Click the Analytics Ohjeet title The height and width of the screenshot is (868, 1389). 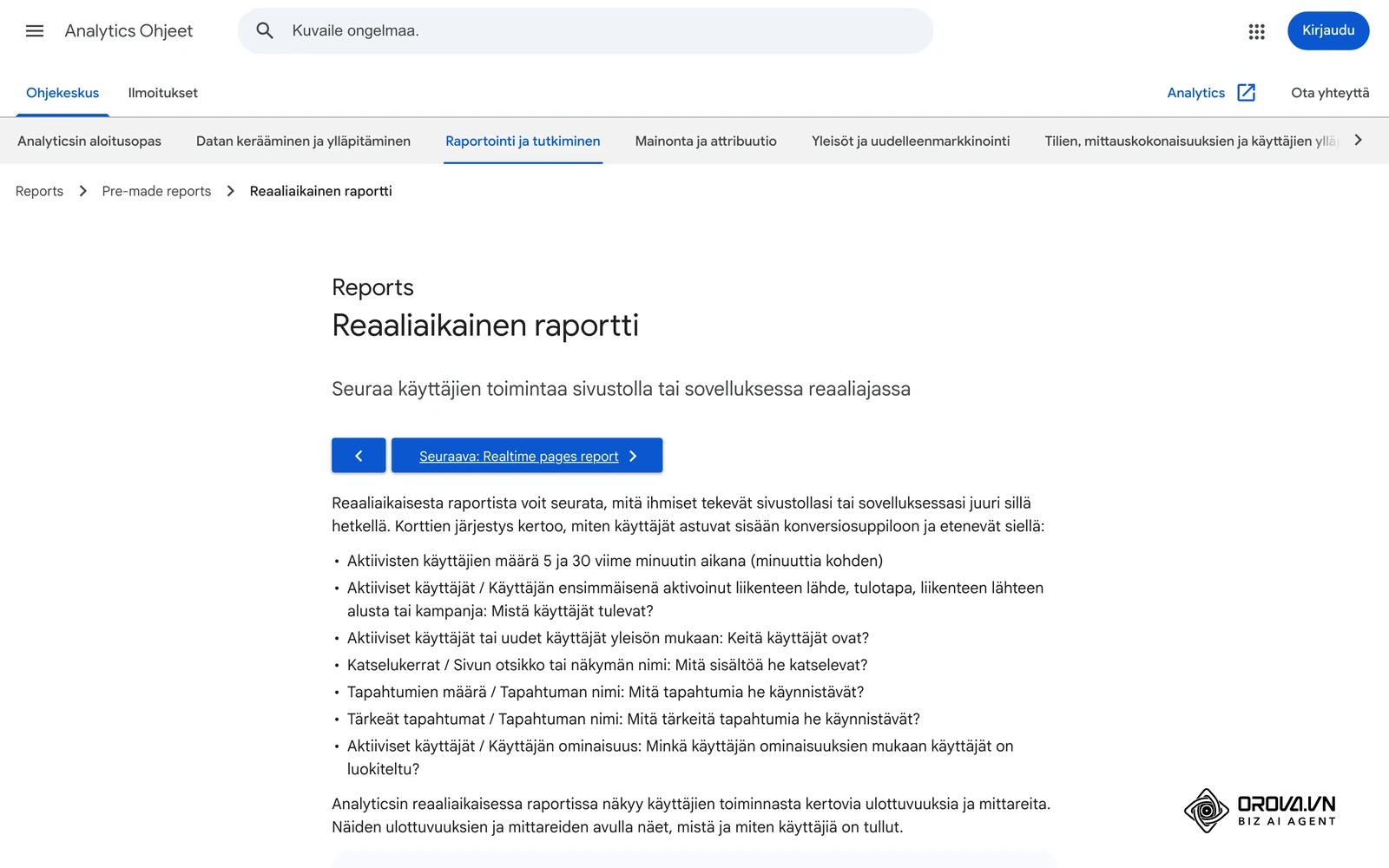[128, 31]
